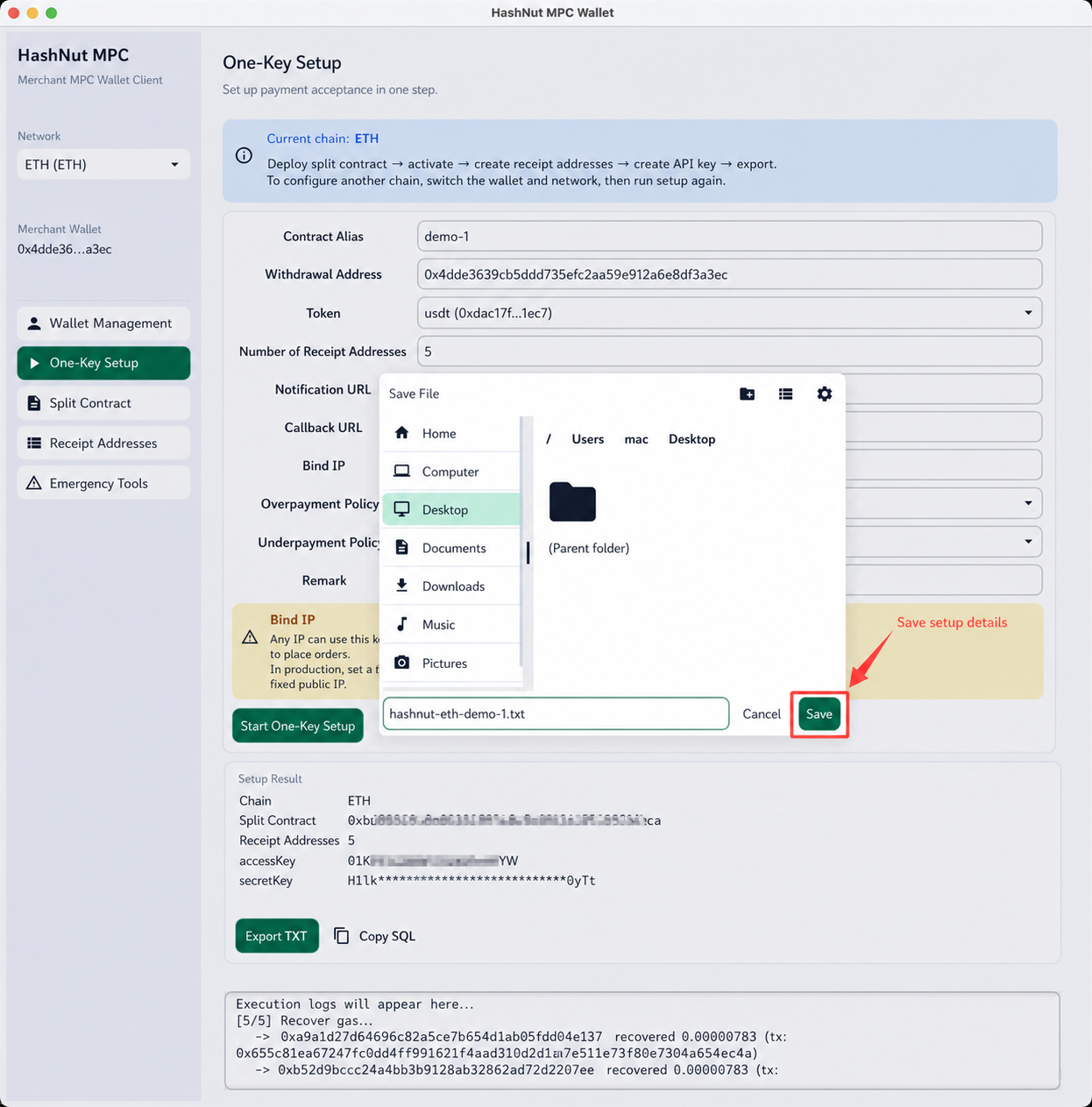Choose Home in Save File sidebar
The height and width of the screenshot is (1107, 1092).
(451, 433)
